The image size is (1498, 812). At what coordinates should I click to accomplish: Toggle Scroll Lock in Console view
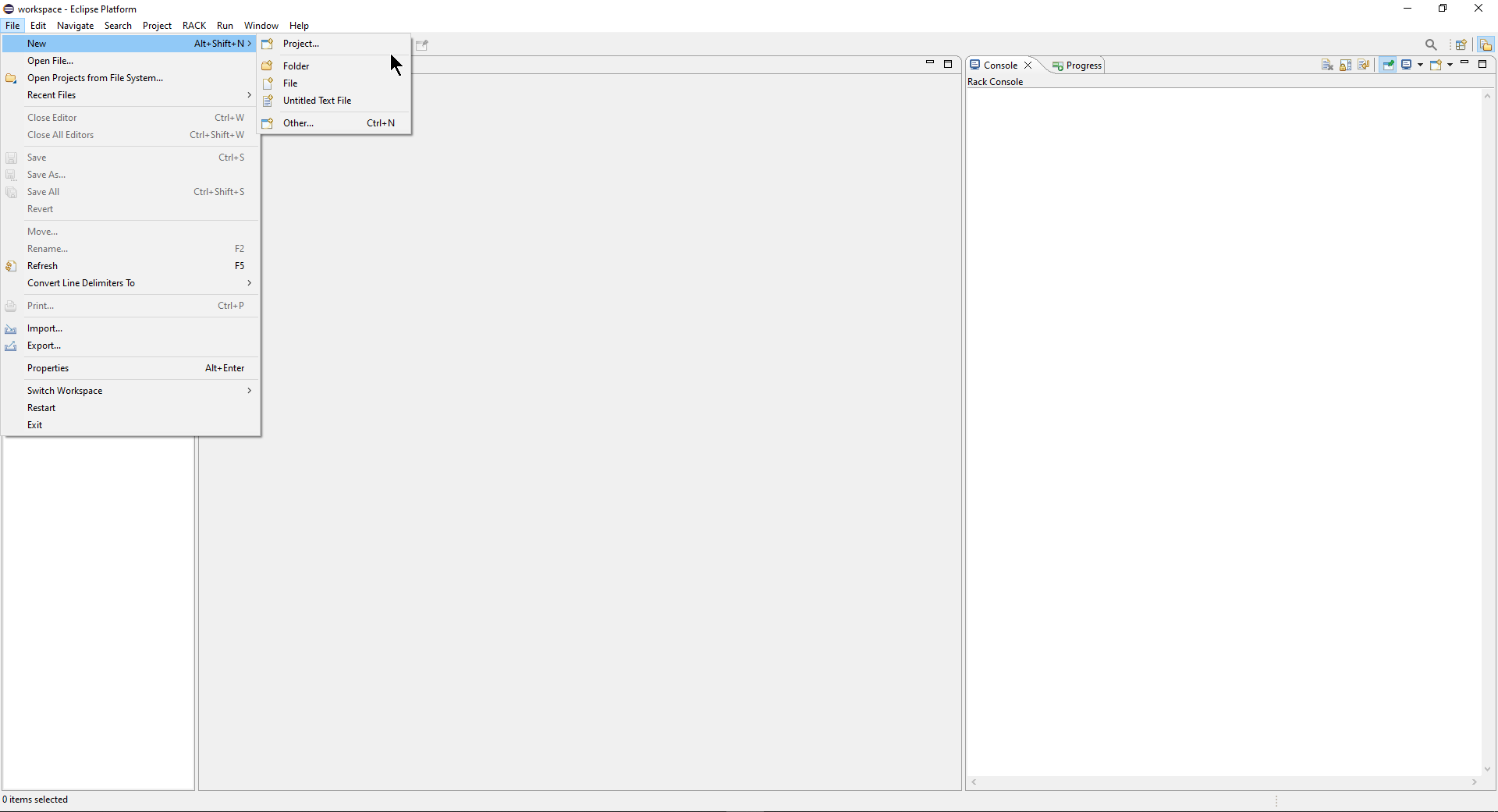pyautogui.click(x=1346, y=66)
